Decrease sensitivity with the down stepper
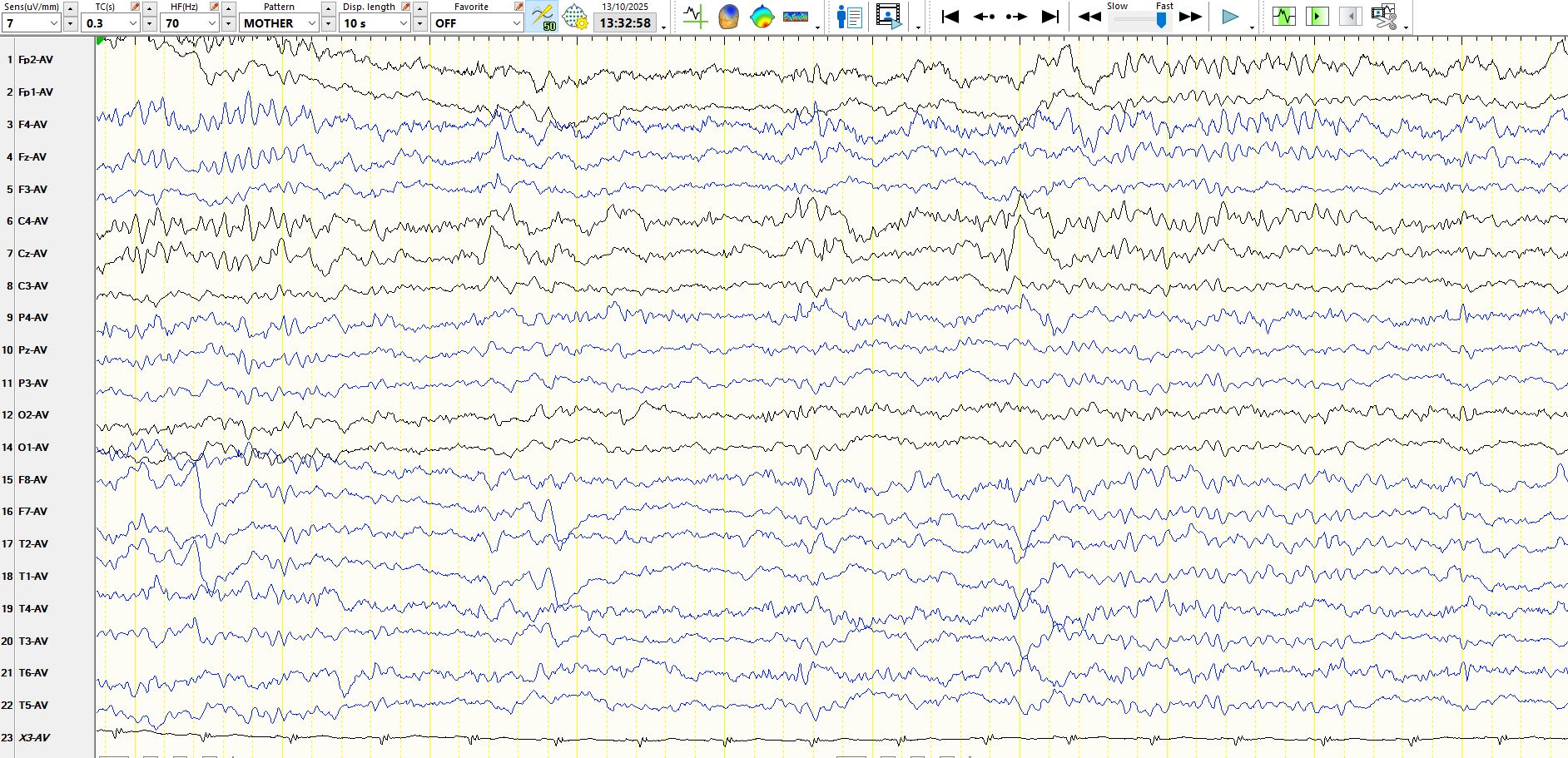 [x=71, y=24]
